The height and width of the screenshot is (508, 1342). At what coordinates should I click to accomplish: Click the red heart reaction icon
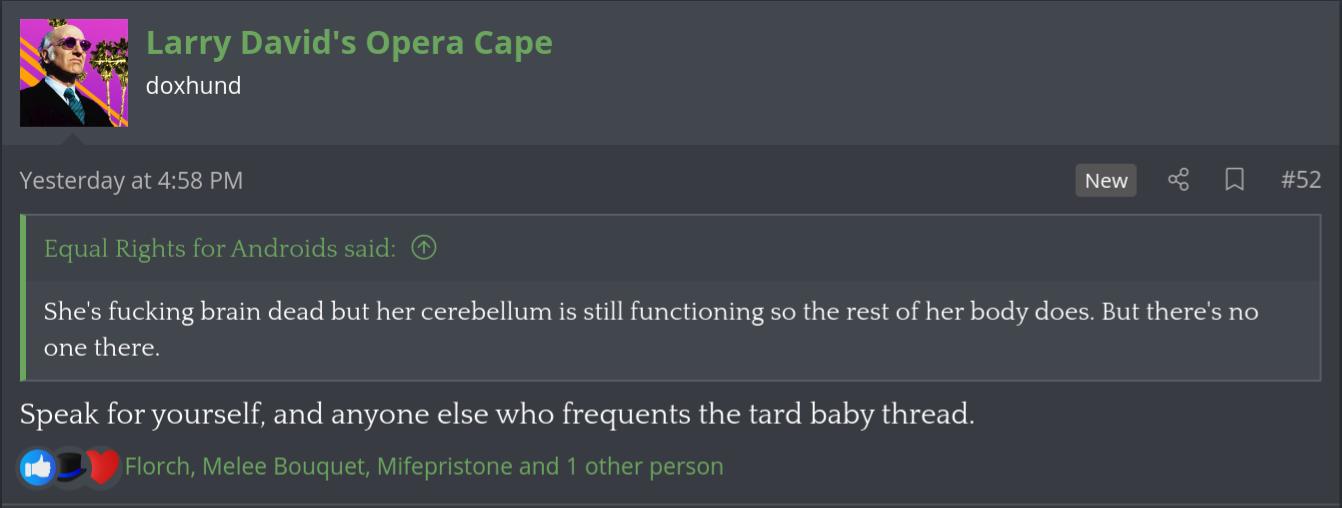point(101,466)
